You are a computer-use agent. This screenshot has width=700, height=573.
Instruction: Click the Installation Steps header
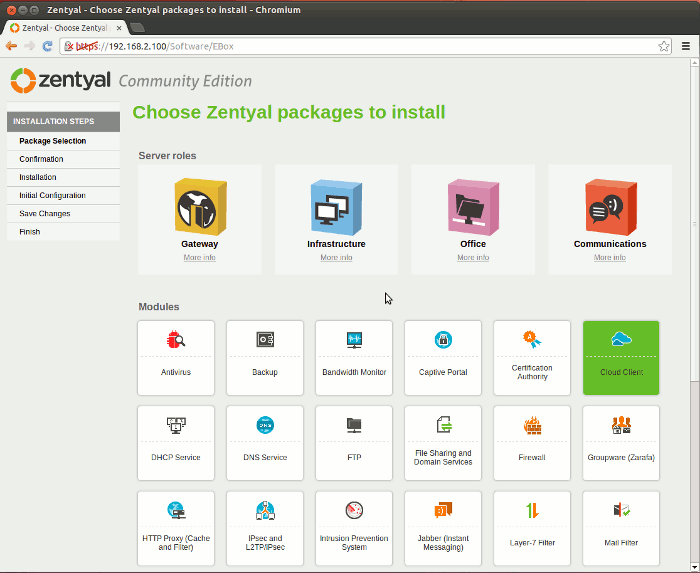63,121
